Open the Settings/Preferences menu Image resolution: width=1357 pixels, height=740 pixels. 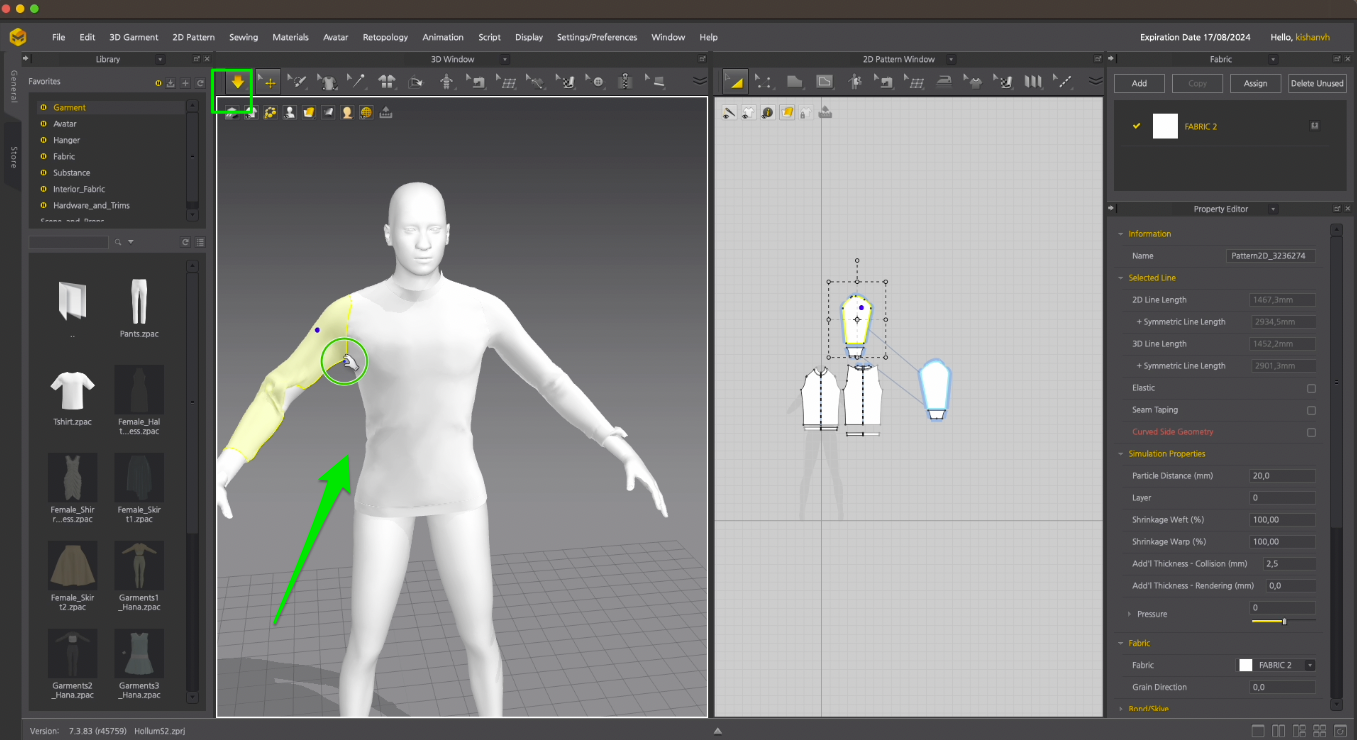597,37
